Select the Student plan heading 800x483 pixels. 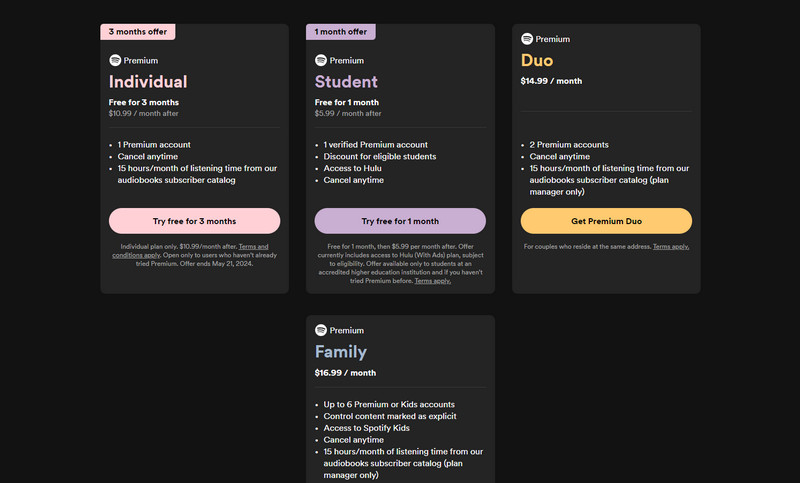pyautogui.click(x=346, y=82)
